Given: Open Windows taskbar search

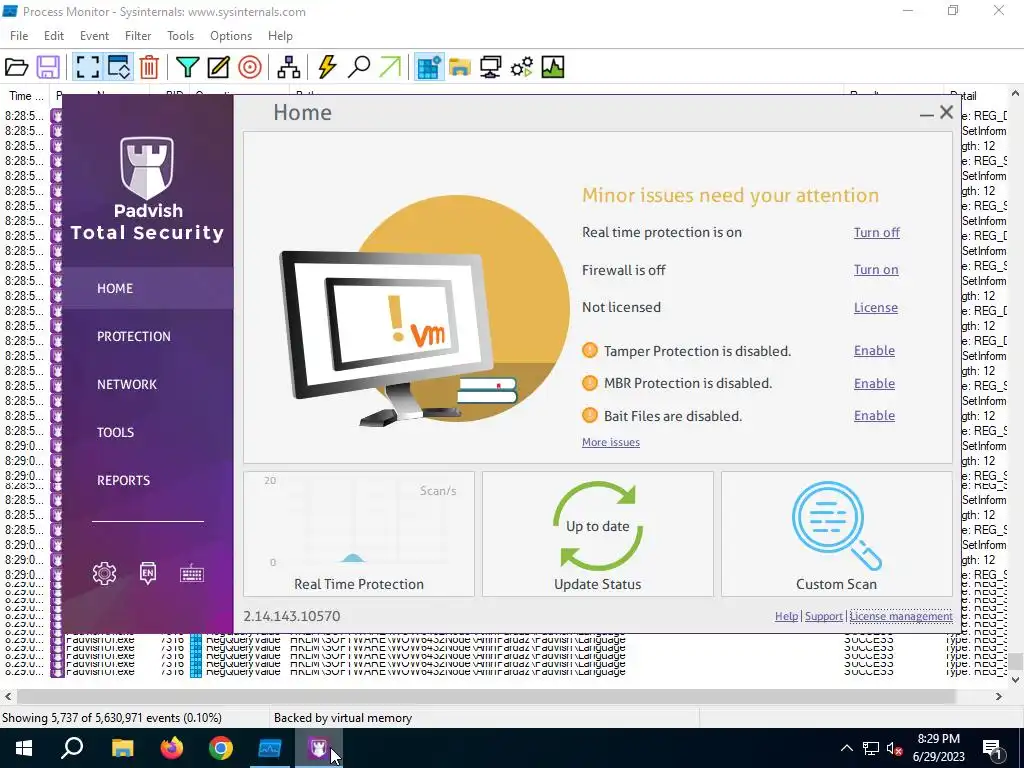Looking at the screenshot, I should (72, 748).
